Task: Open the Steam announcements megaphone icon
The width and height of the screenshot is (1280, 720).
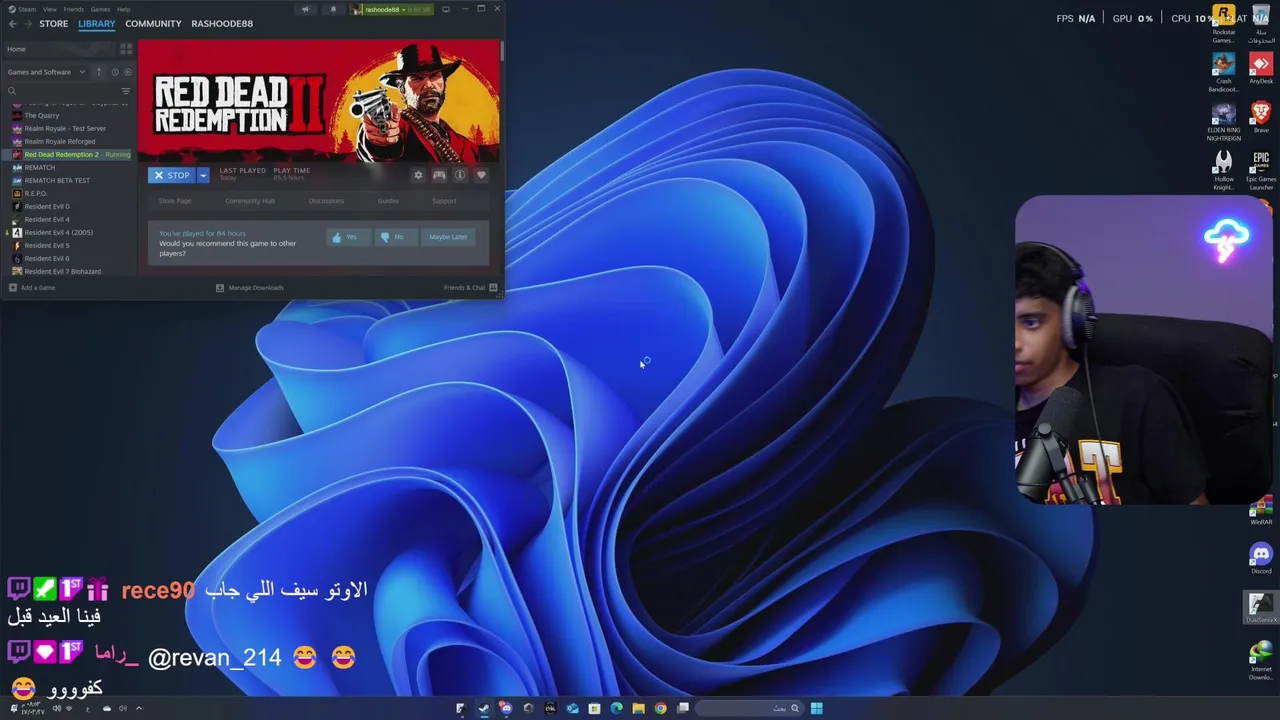Action: (x=305, y=9)
